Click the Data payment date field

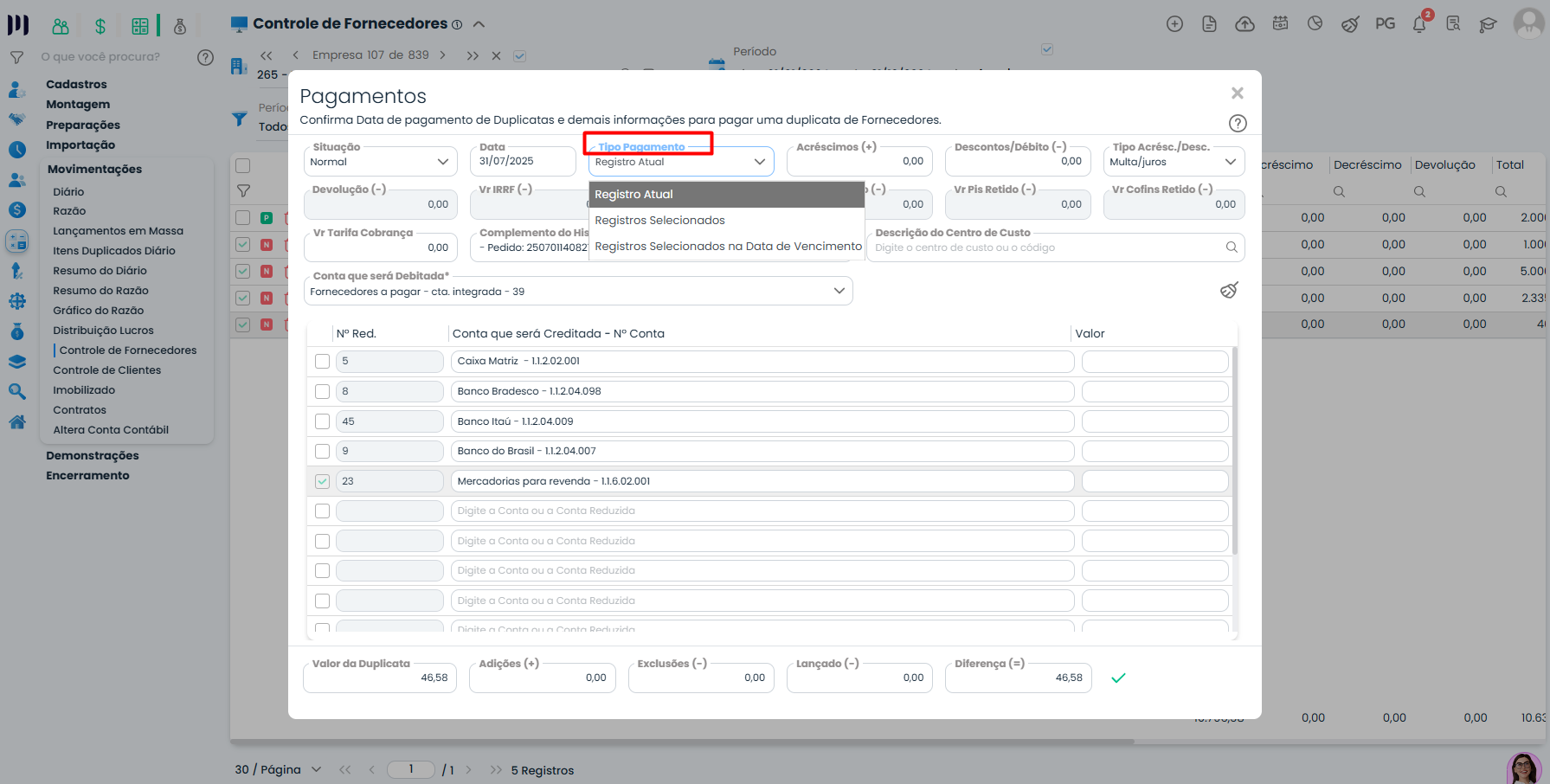[523, 162]
